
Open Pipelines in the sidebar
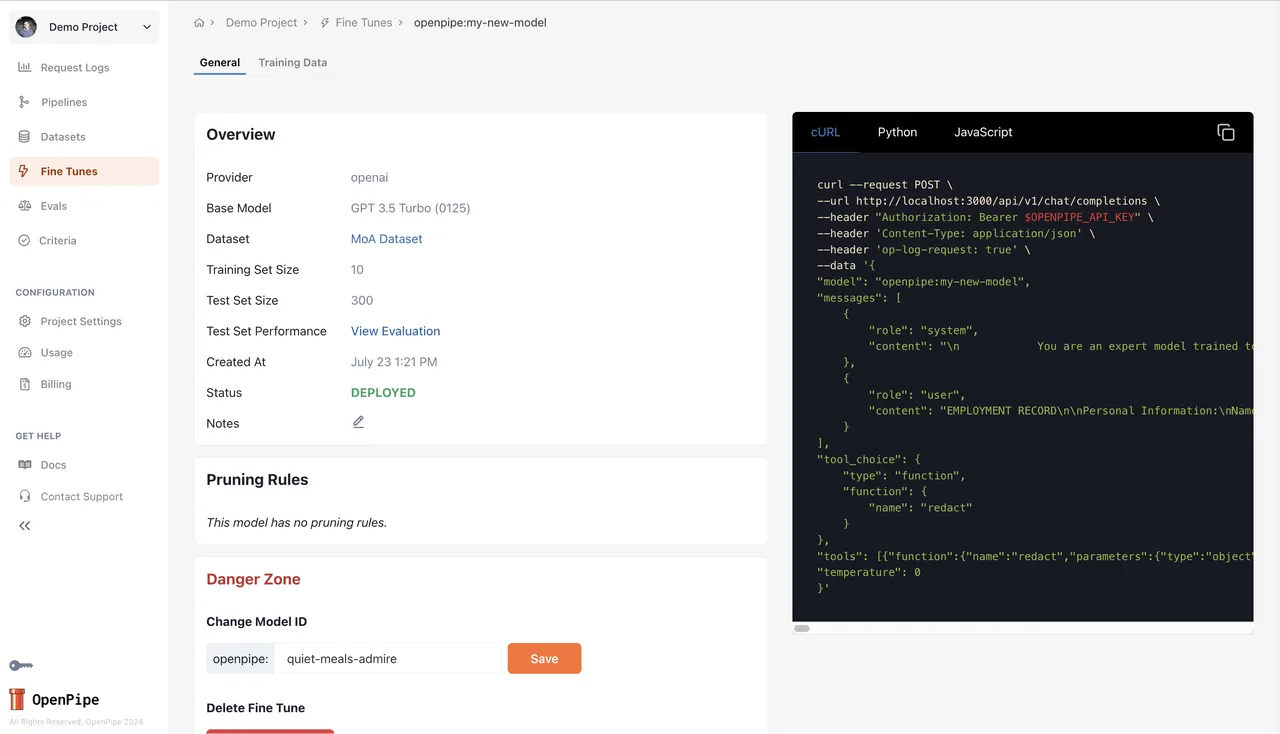click(84, 102)
